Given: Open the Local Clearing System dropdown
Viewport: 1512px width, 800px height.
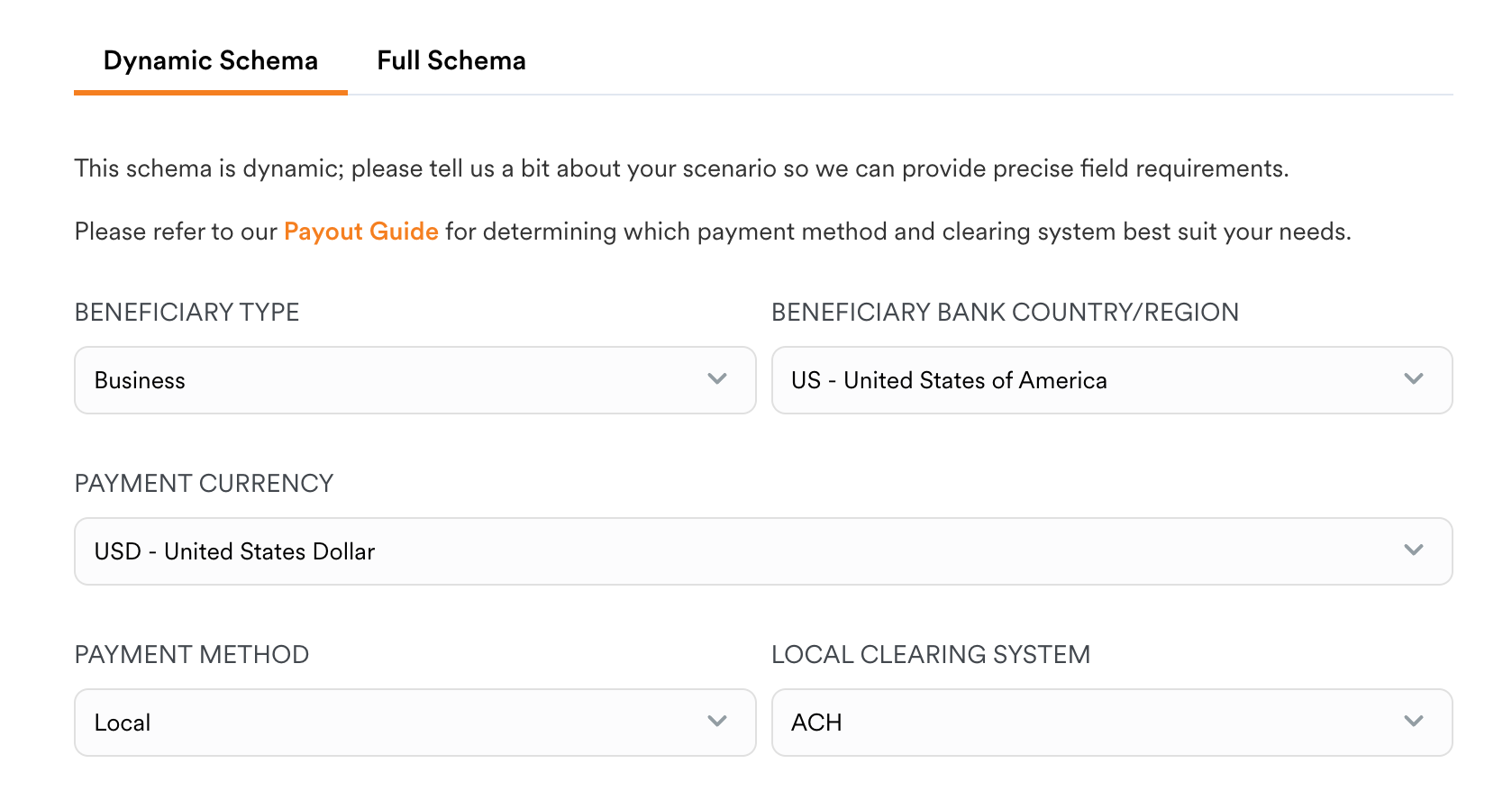Looking at the screenshot, I should [1112, 722].
